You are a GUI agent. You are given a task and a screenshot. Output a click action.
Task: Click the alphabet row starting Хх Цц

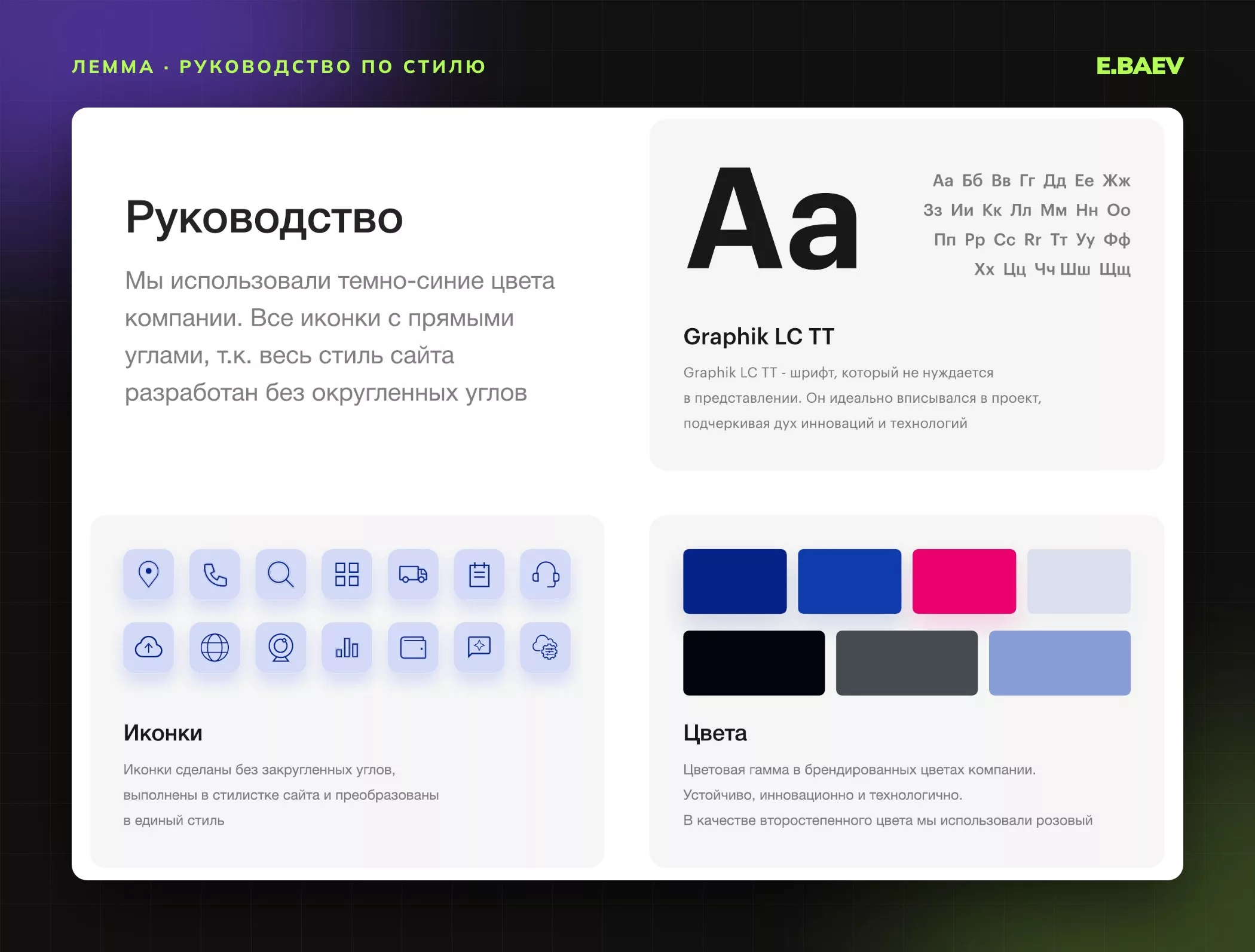click(x=1052, y=270)
